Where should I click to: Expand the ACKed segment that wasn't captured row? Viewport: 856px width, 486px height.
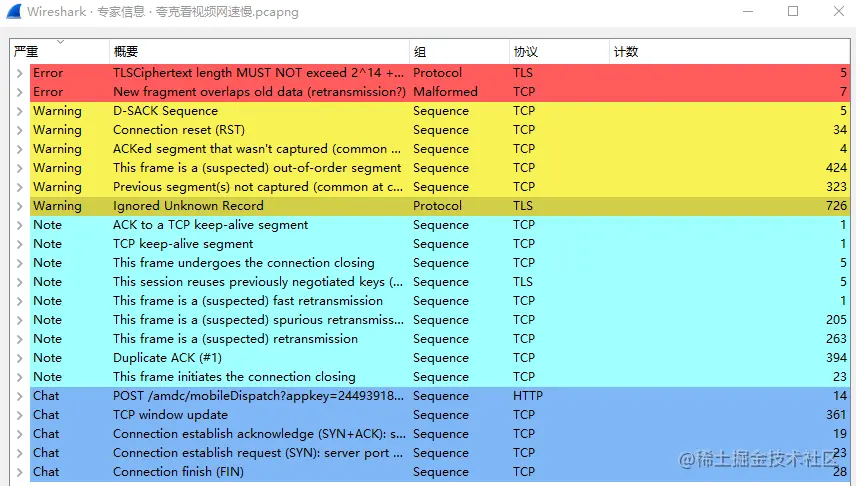(x=20, y=149)
